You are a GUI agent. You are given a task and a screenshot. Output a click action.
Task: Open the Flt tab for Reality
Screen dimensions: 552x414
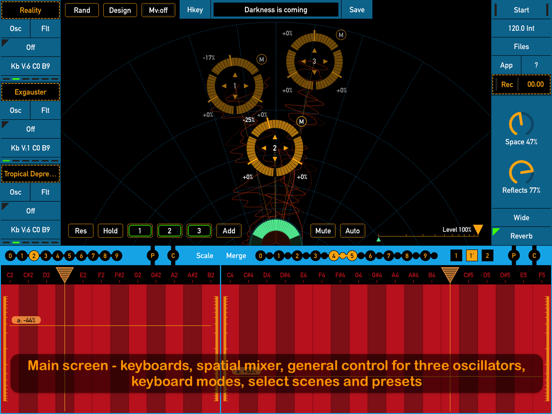click(x=45, y=29)
